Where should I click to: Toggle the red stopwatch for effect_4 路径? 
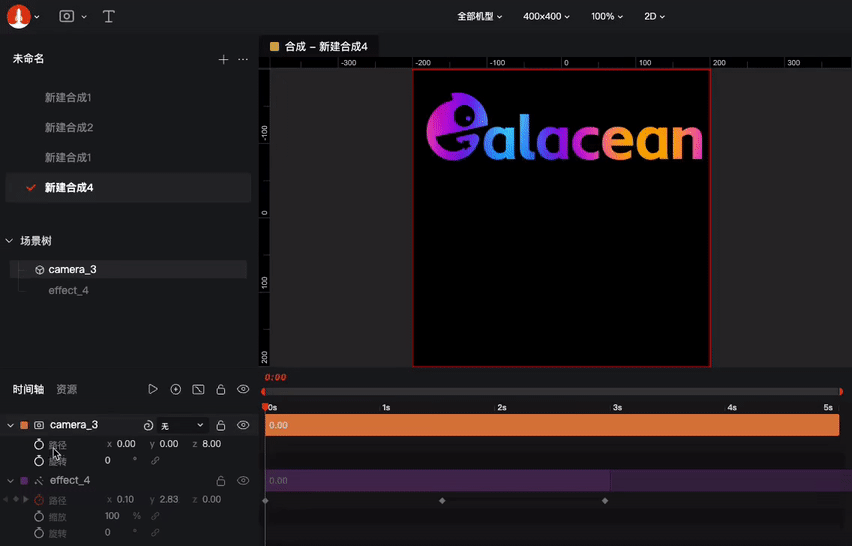(x=39, y=500)
